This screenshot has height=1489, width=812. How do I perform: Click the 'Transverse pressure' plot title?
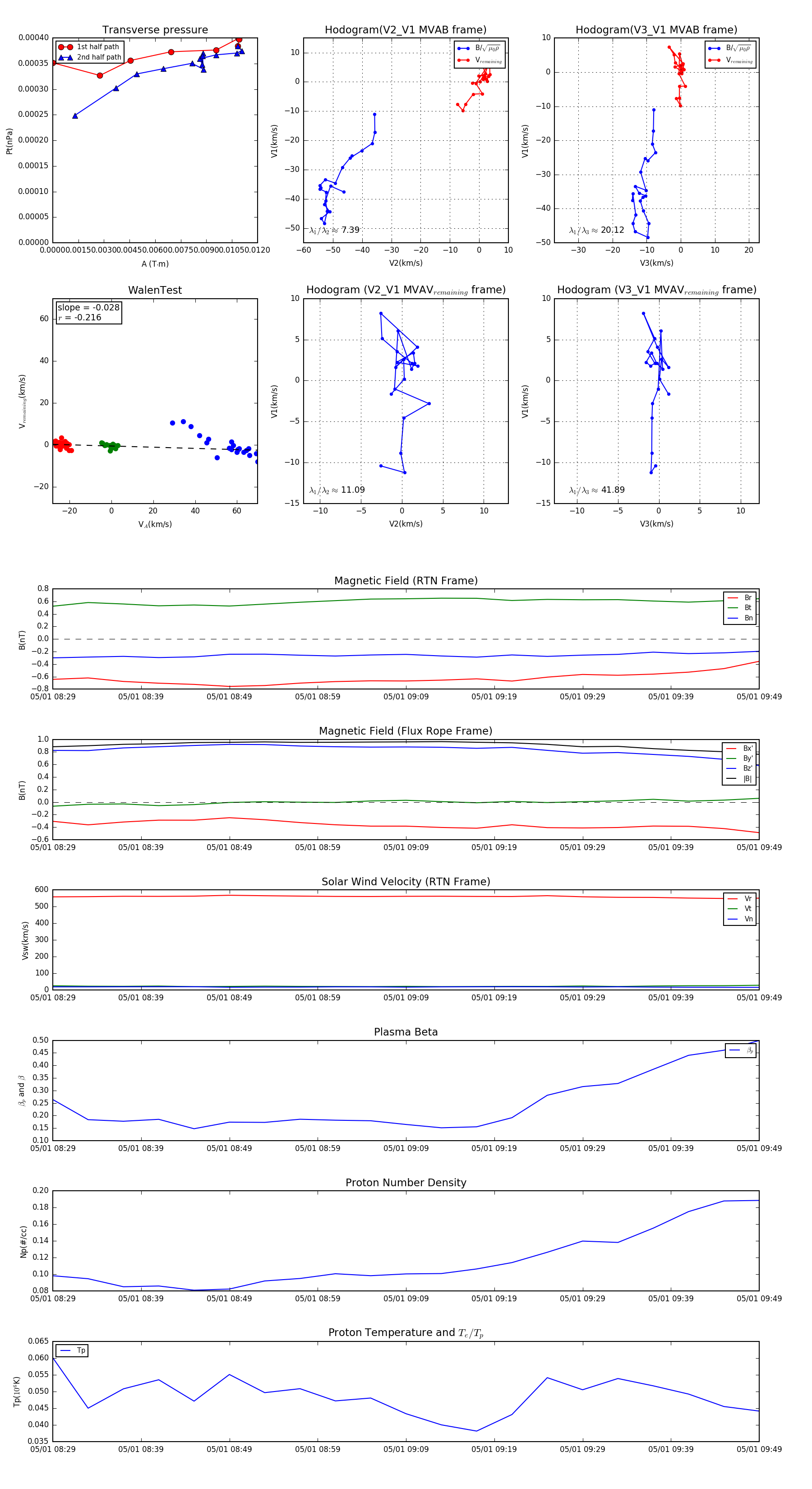(x=155, y=30)
